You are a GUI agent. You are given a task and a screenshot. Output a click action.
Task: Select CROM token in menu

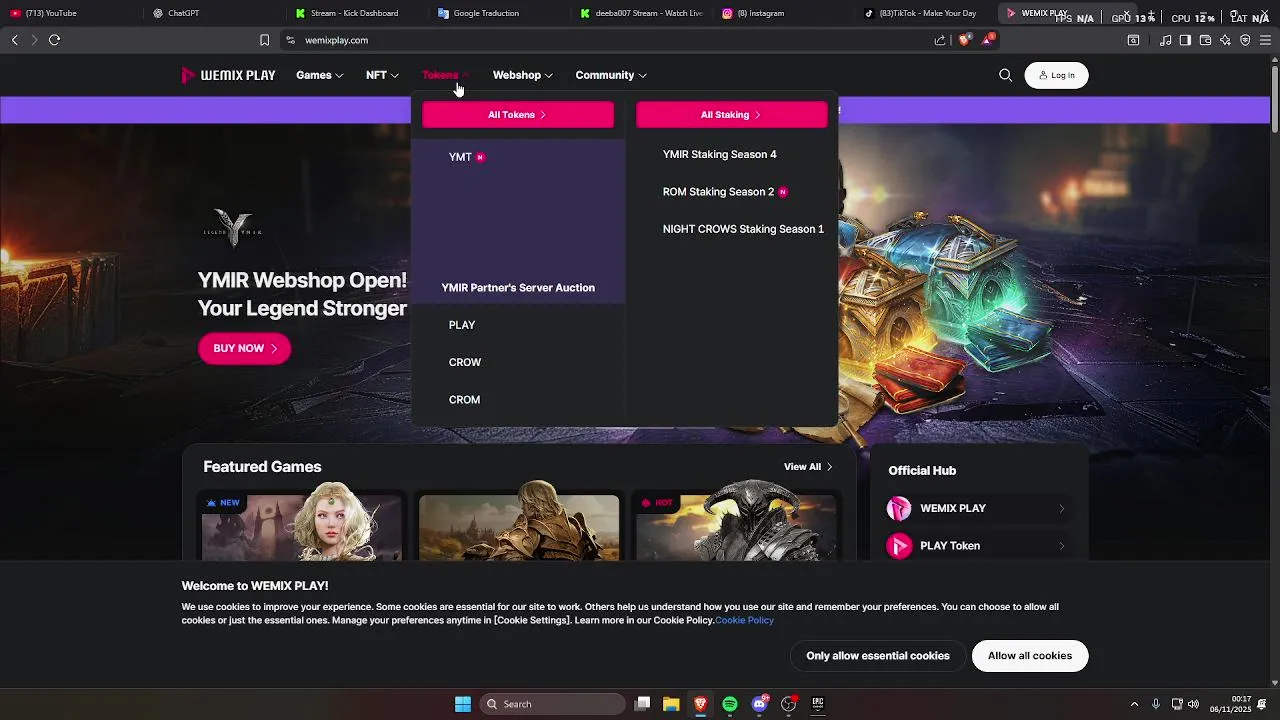464,400
